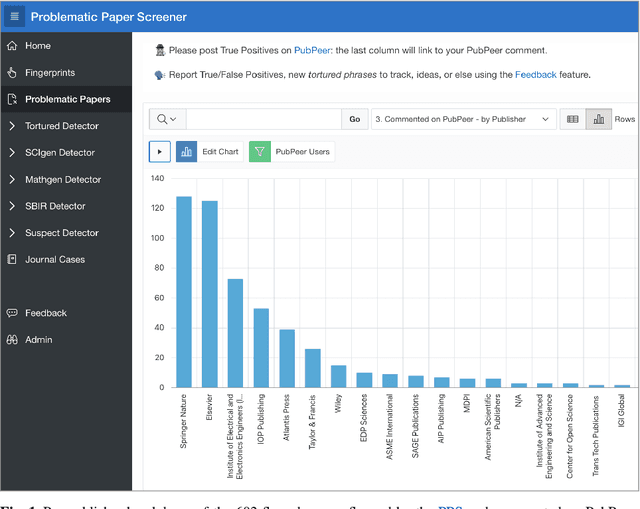640x509 pixels.
Task: Expand the Tortured Detector tree item
Action: (12, 127)
